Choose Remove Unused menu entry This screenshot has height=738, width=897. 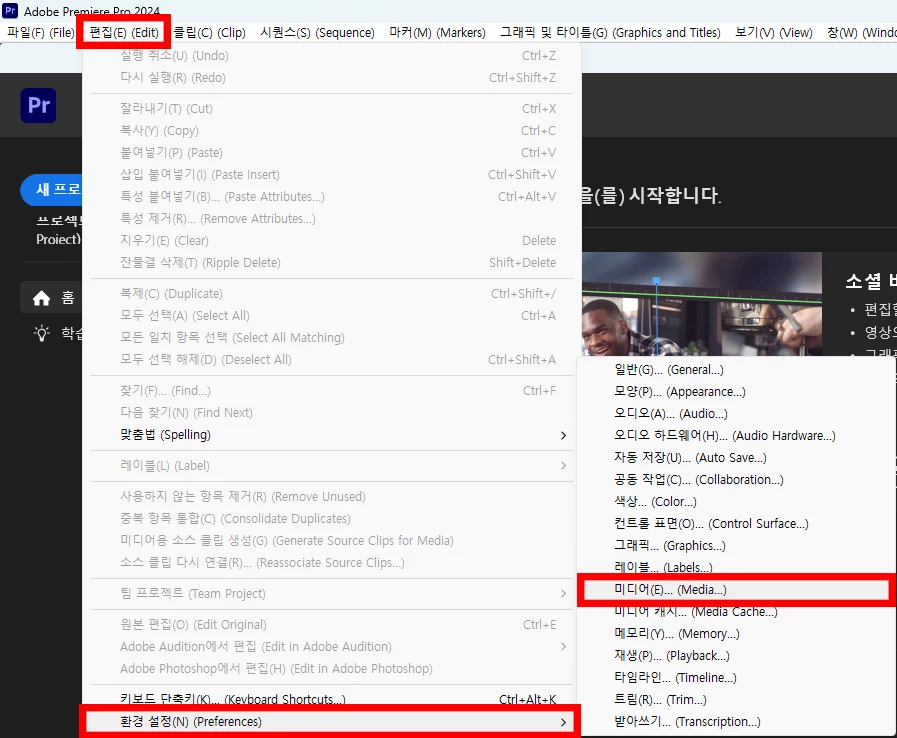coord(332,497)
